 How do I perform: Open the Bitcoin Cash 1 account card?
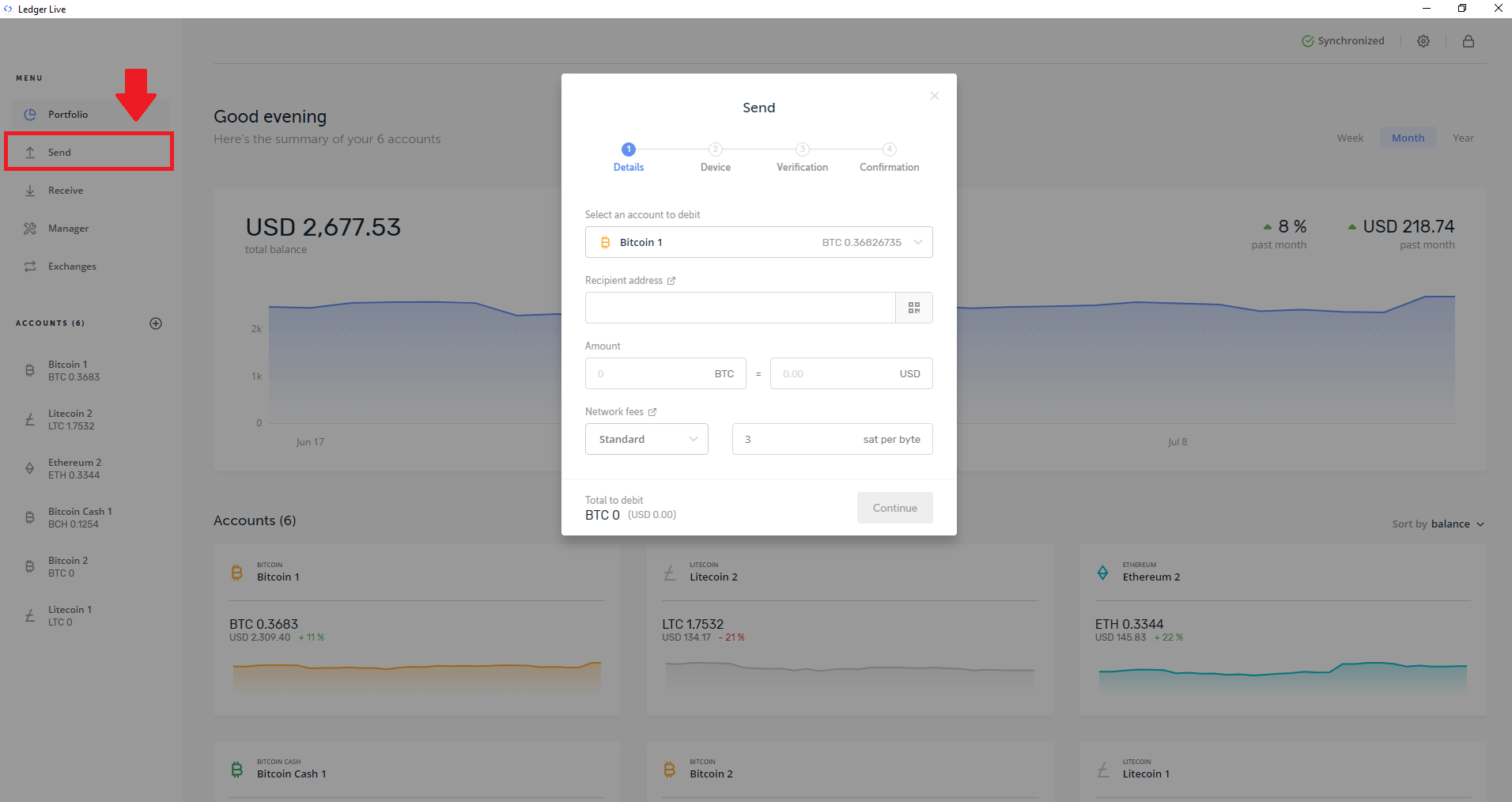[x=417, y=771]
